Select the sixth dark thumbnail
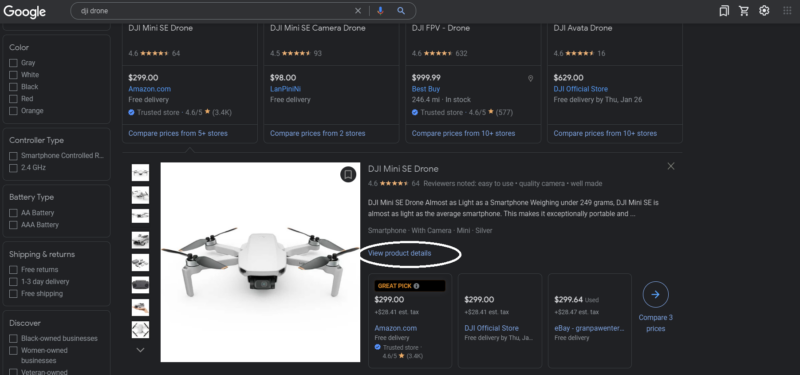800x375 pixels. [x=140, y=285]
